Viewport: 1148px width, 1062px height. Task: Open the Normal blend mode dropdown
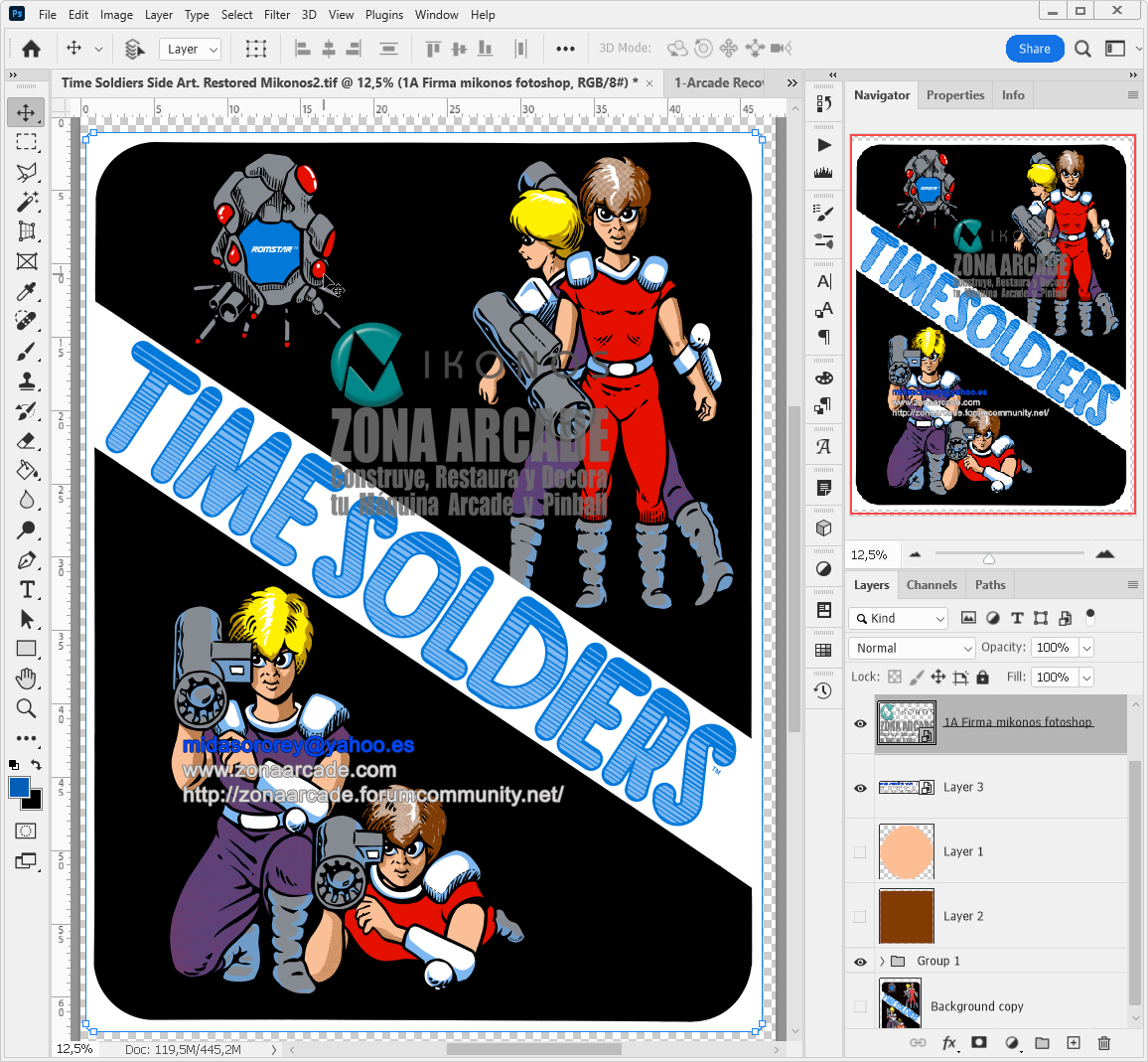tap(912, 648)
